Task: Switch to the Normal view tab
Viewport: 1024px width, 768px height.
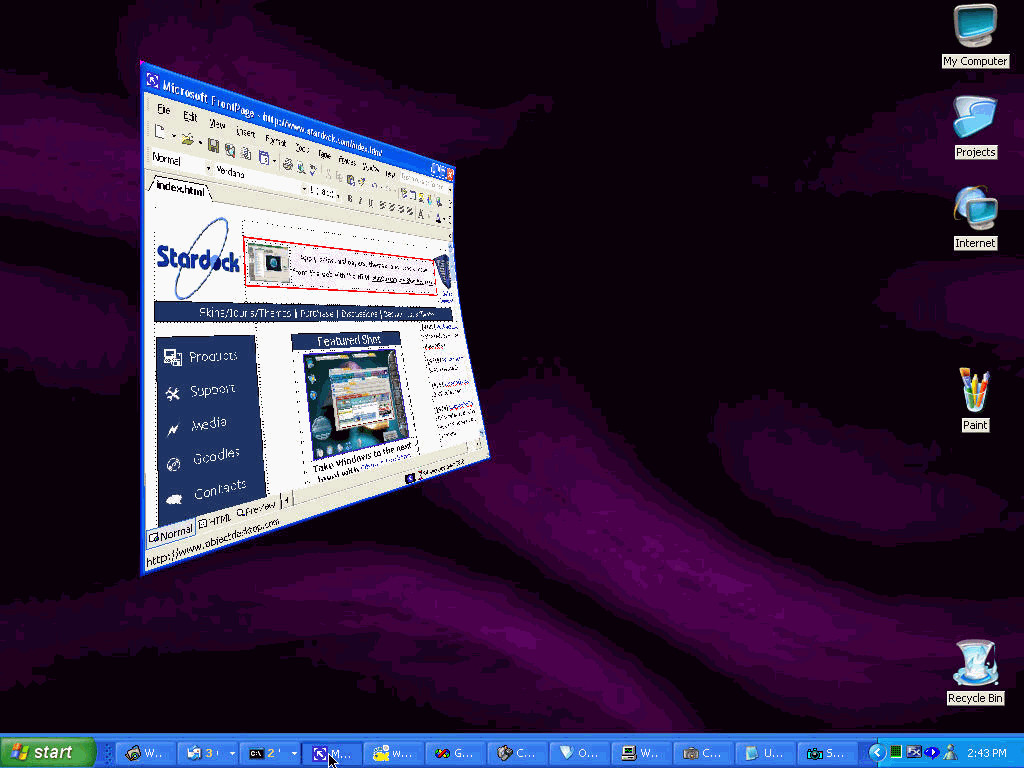Action: 170,534
